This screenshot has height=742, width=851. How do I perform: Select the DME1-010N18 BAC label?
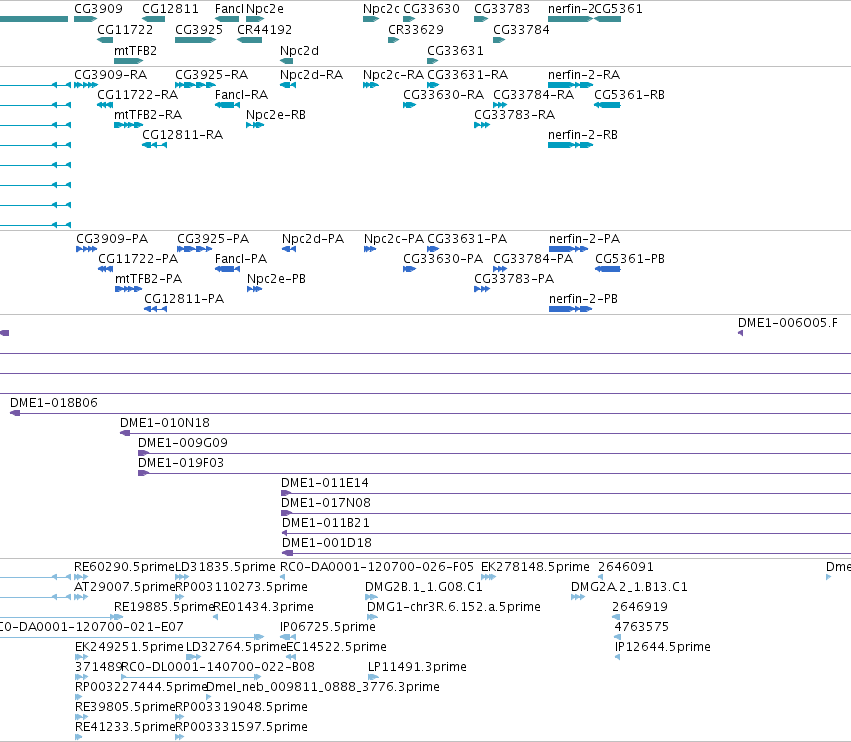click(165, 423)
